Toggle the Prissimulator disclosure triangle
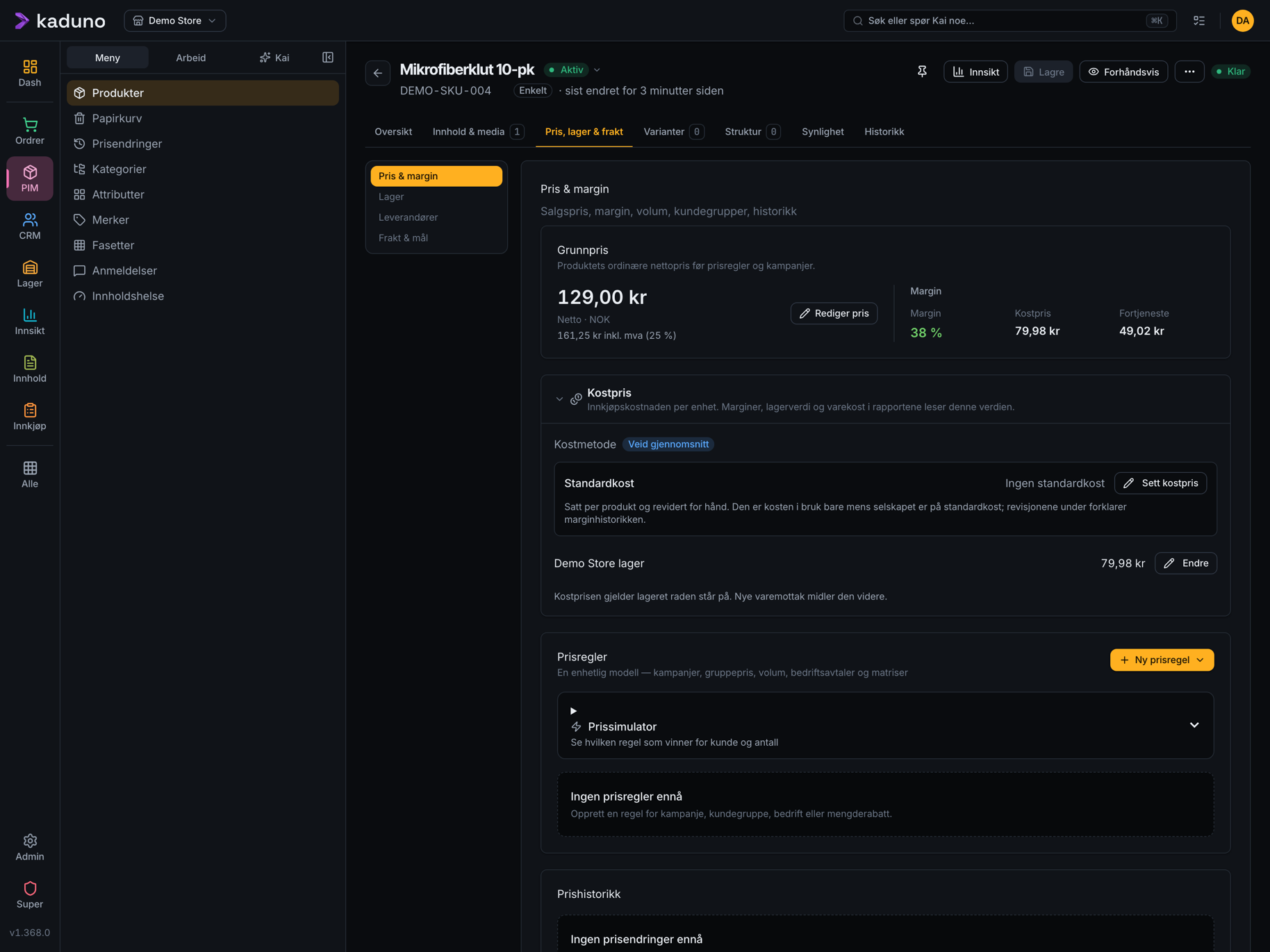This screenshot has height=952, width=1270. point(573,711)
